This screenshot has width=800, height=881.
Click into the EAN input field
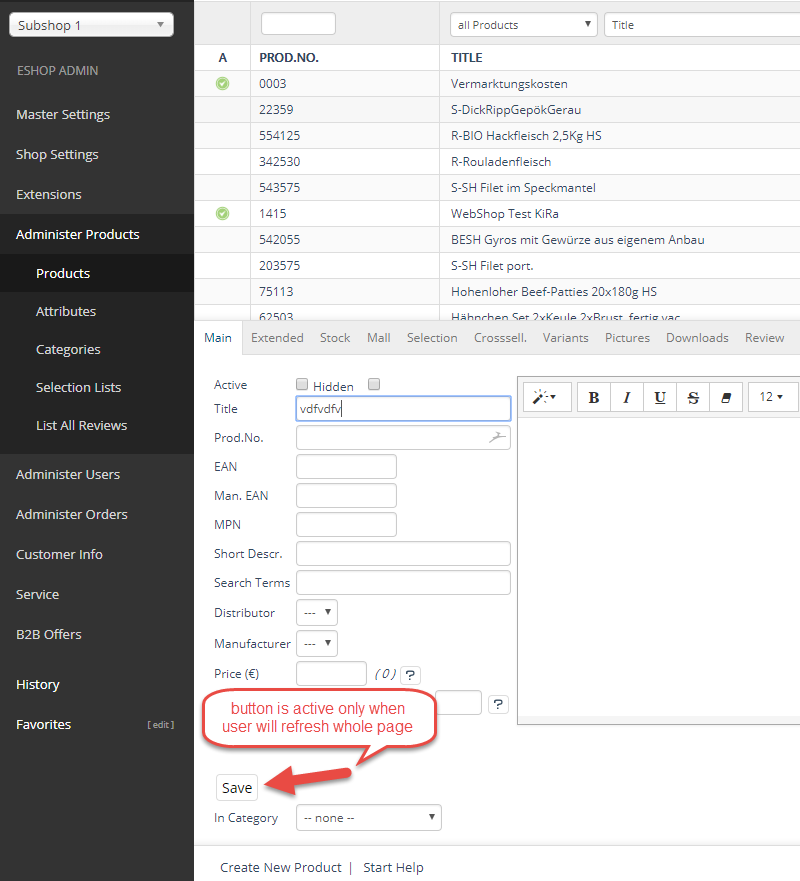click(x=346, y=467)
